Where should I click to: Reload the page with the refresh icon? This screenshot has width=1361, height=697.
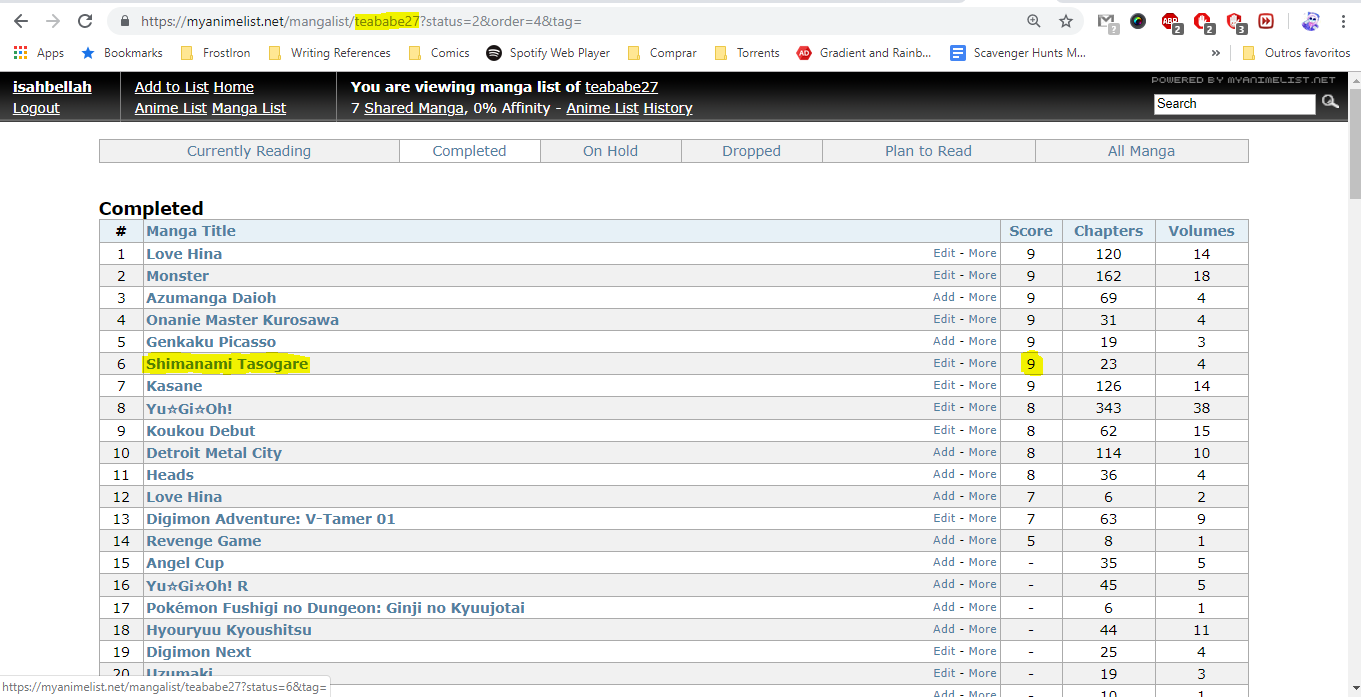pyautogui.click(x=85, y=21)
